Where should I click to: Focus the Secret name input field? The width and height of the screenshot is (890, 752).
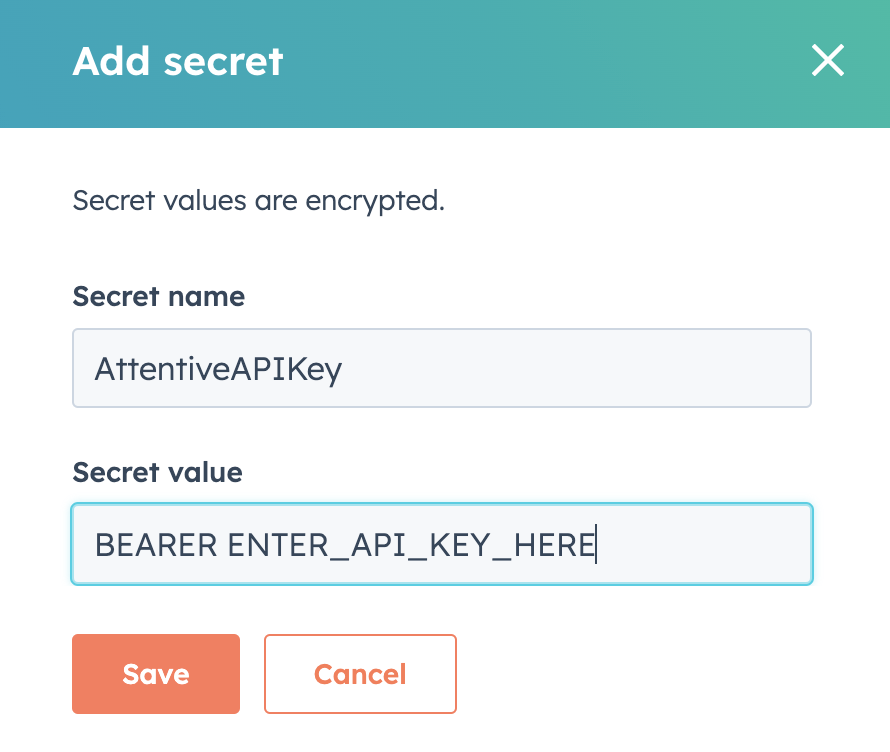(x=442, y=368)
